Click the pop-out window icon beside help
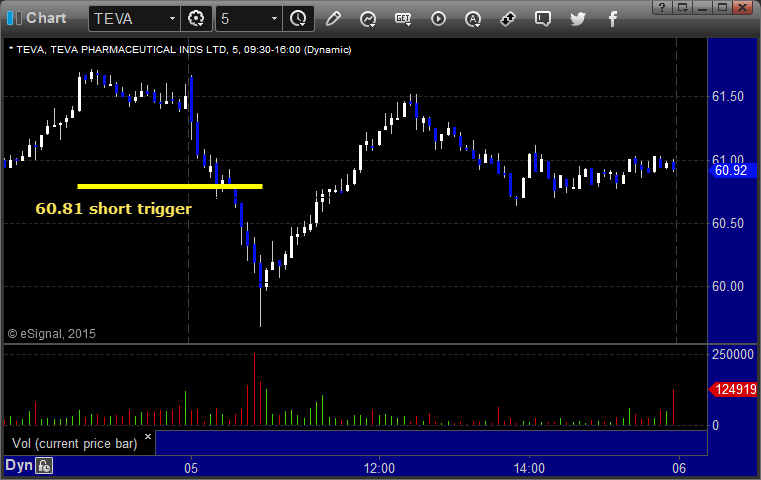This screenshot has height=480, width=761. click(683, 7)
